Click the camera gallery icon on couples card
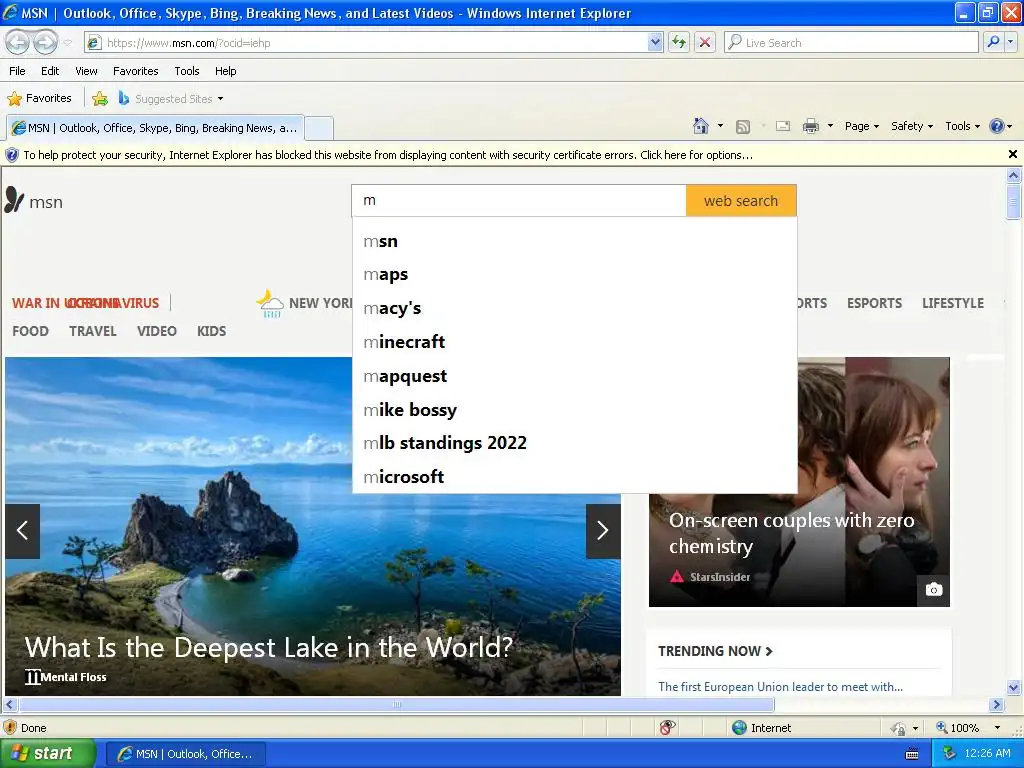This screenshot has height=768, width=1024. [934, 590]
